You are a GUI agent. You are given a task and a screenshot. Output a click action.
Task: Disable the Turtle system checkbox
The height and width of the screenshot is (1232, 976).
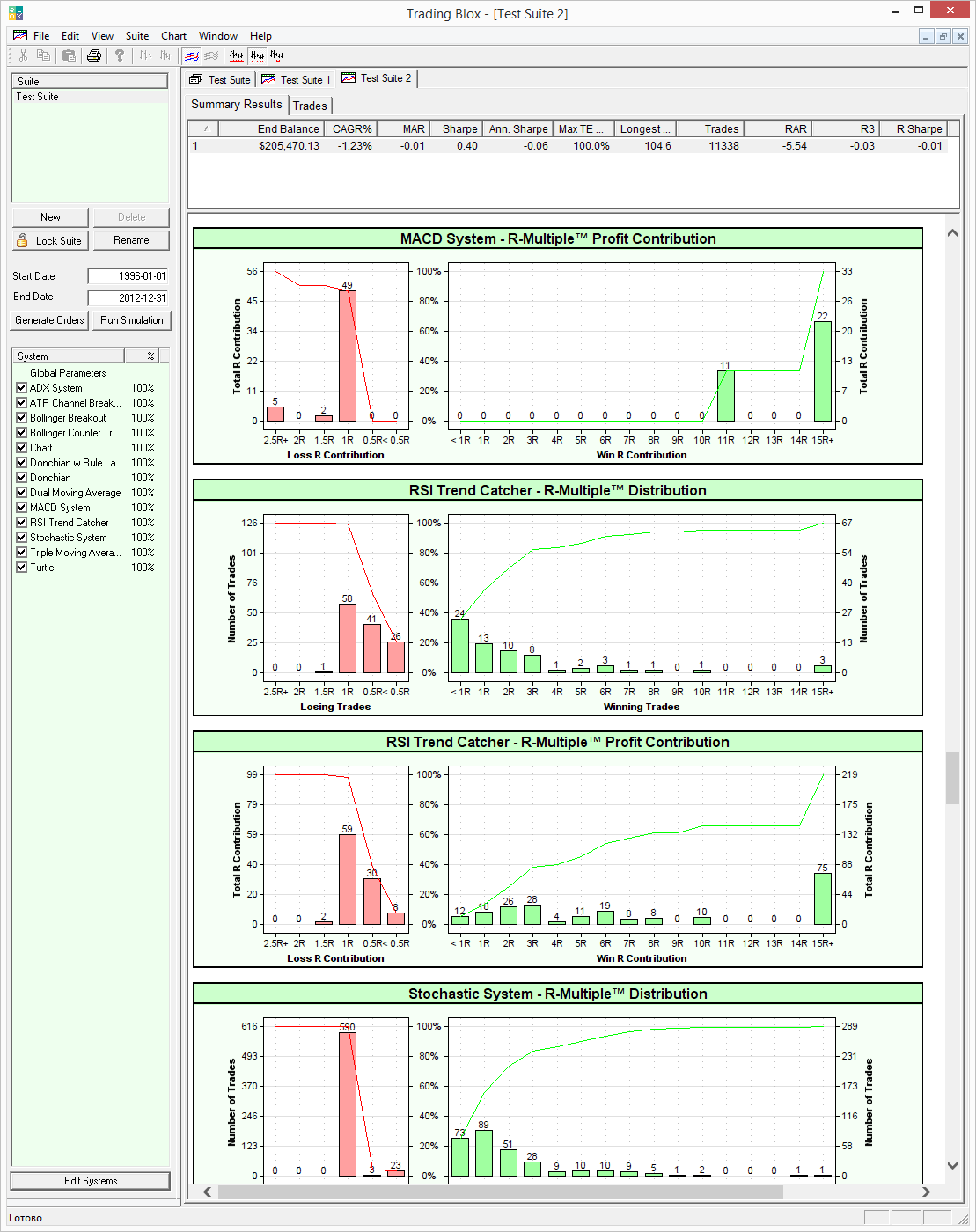(x=22, y=568)
